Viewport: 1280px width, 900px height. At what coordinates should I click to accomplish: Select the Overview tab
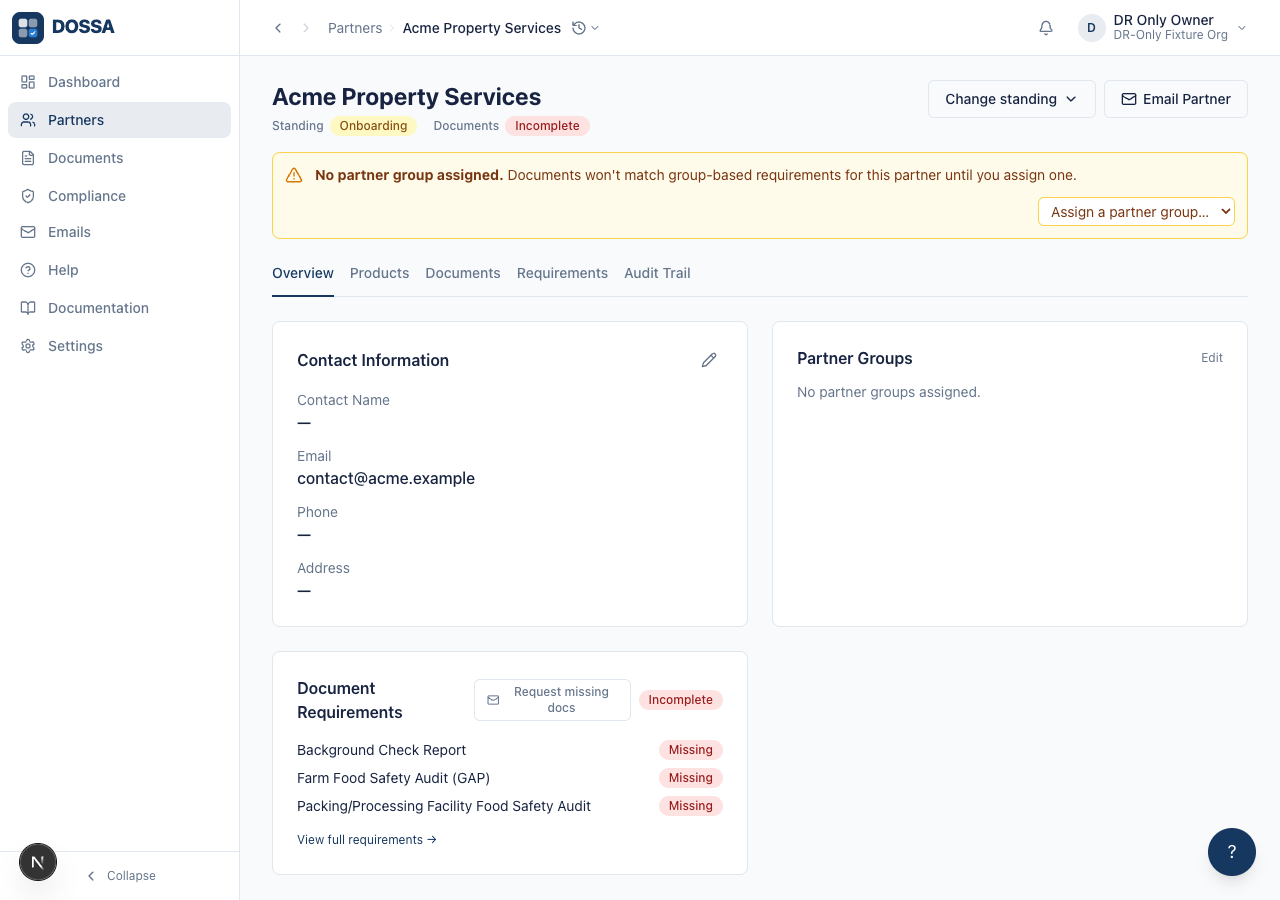click(303, 273)
